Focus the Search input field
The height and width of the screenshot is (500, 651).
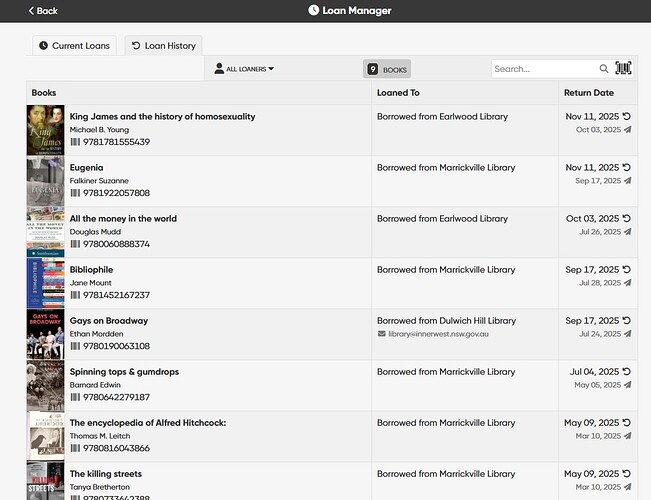pos(544,69)
